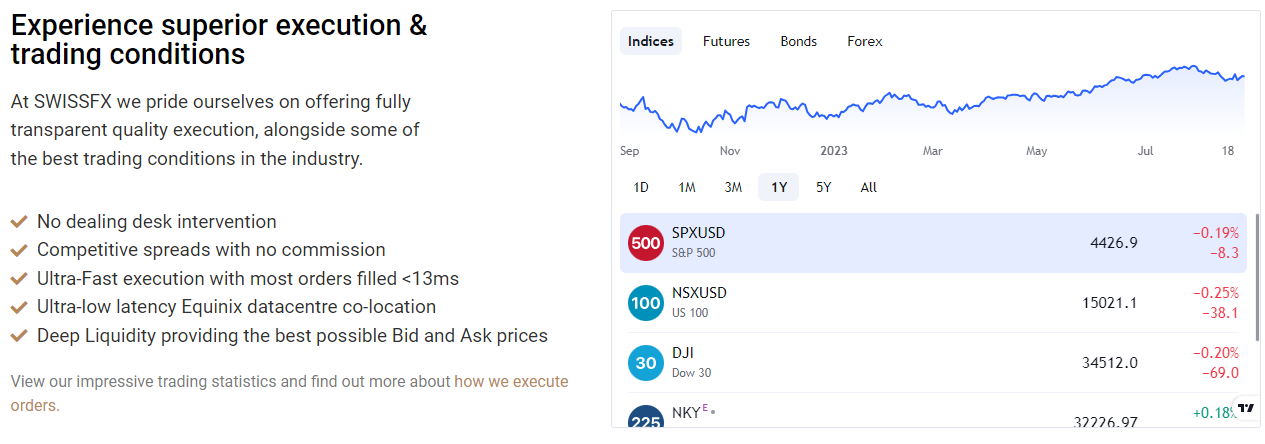Click the red S&P 500 icon
Viewport: 1265px width, 444px height.
tap(645, 243)
